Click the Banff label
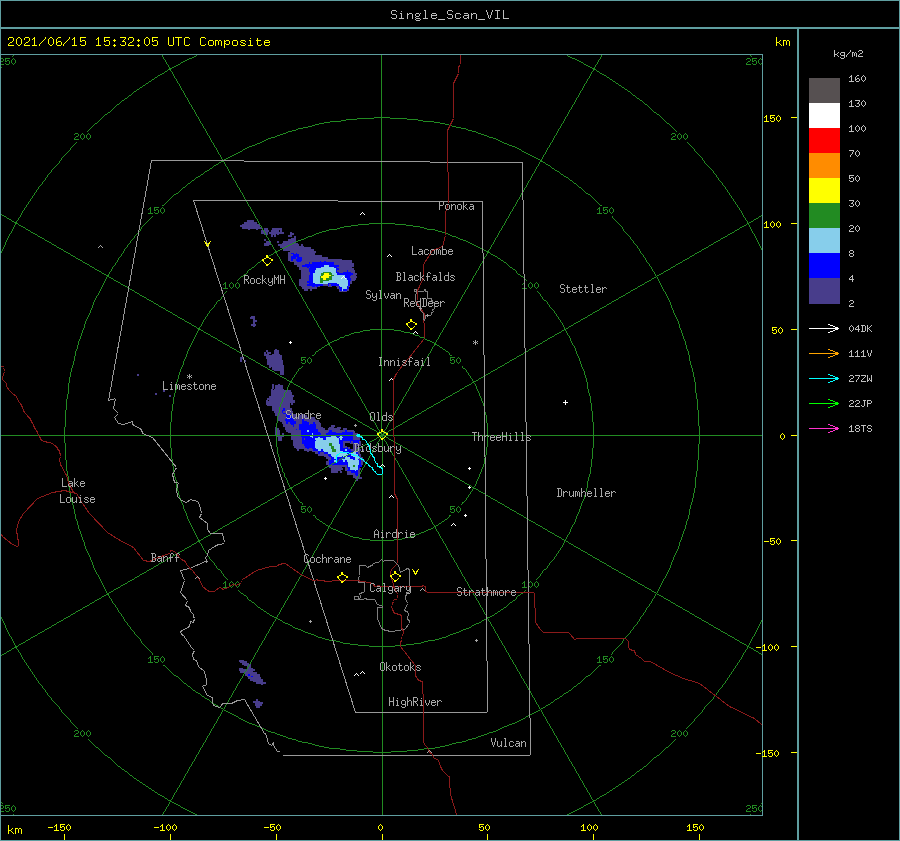Image resolution: width=900 pixels, height=841 pixels. [x=165, y=557]
